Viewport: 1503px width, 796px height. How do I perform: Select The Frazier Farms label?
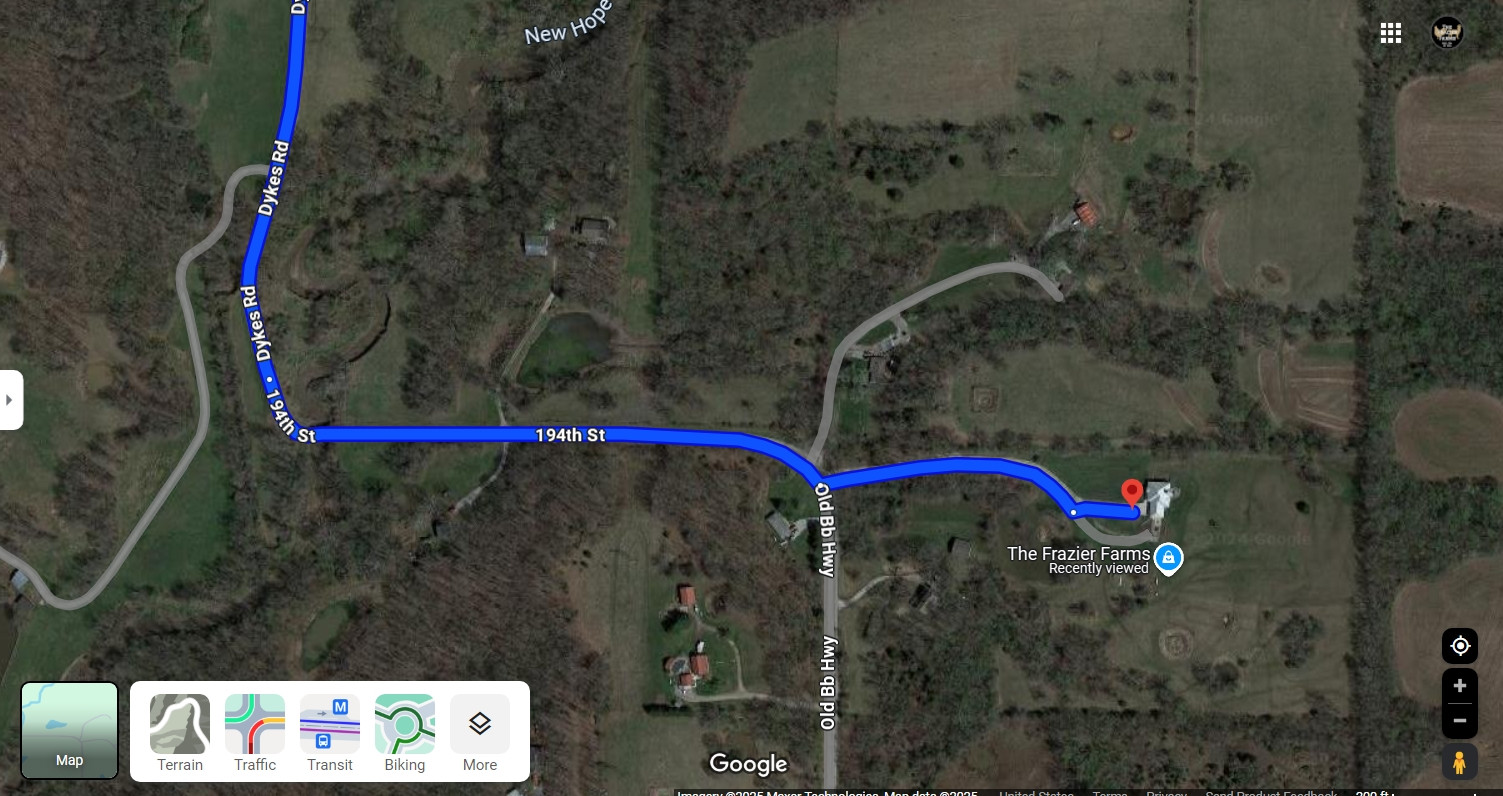tap(1078, 554)
